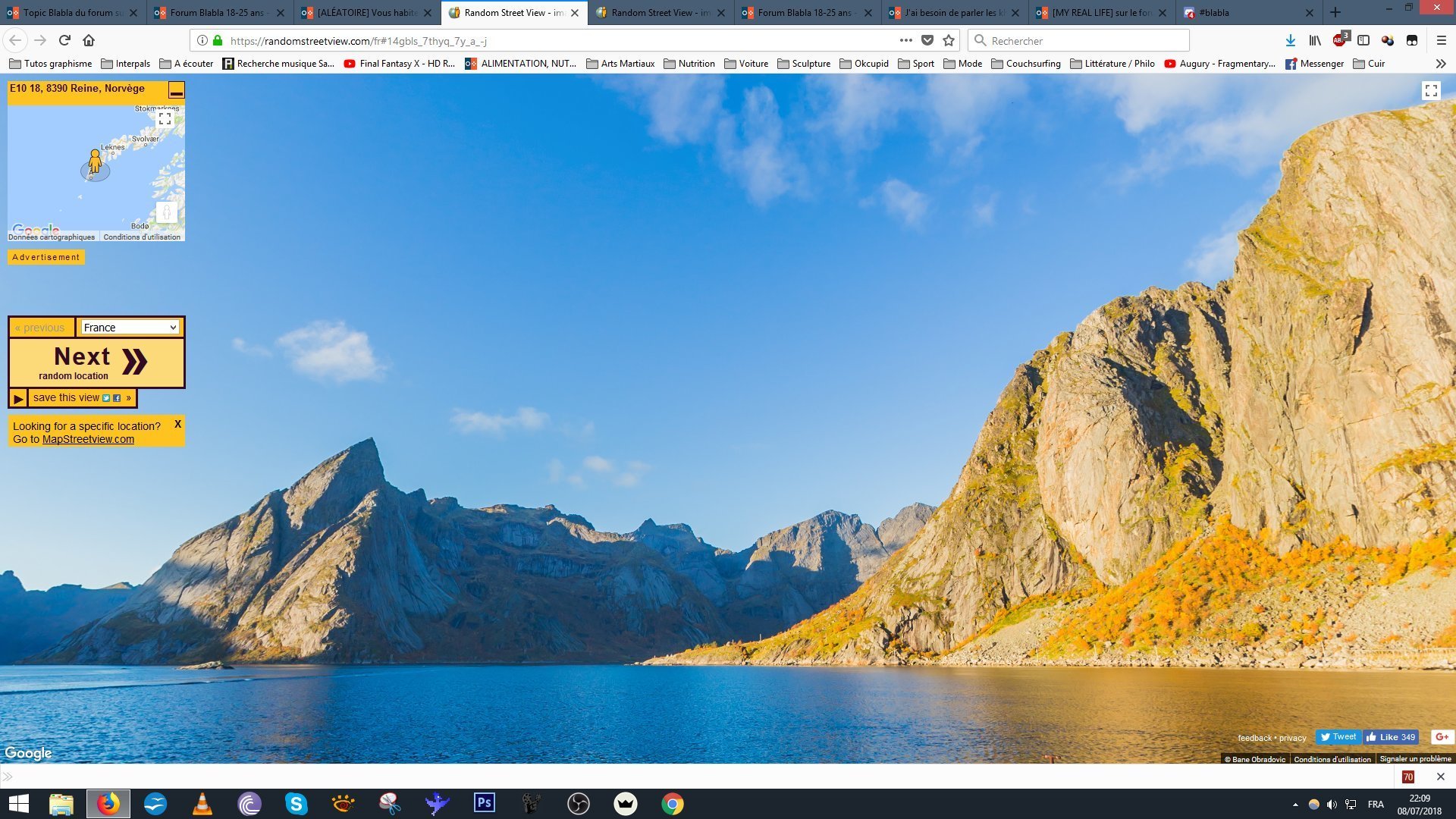
Task: Switch to the #blabla tab
Action: tap(1244, 13)
